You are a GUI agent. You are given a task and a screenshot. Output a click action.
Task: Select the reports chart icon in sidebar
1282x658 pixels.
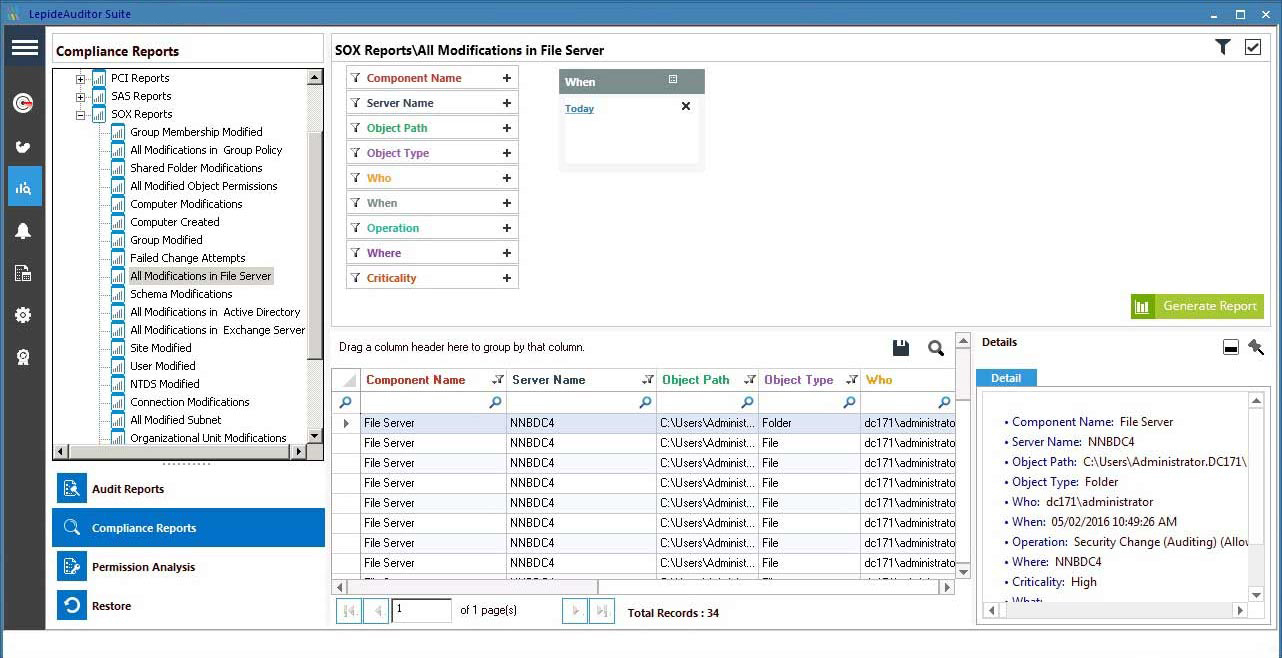[x=24, y=187]
